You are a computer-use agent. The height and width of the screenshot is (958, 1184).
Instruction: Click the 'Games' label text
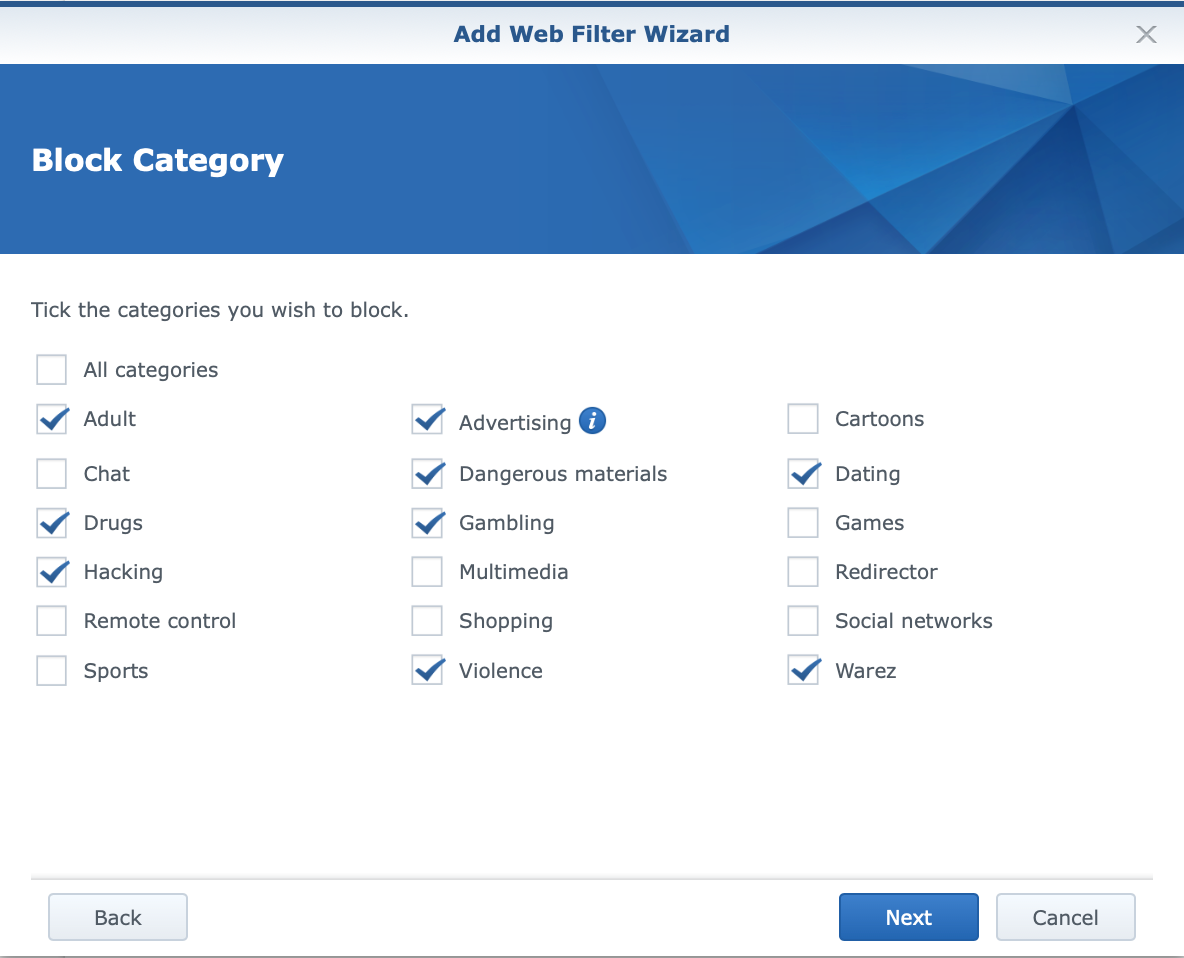tap(870, 522)
